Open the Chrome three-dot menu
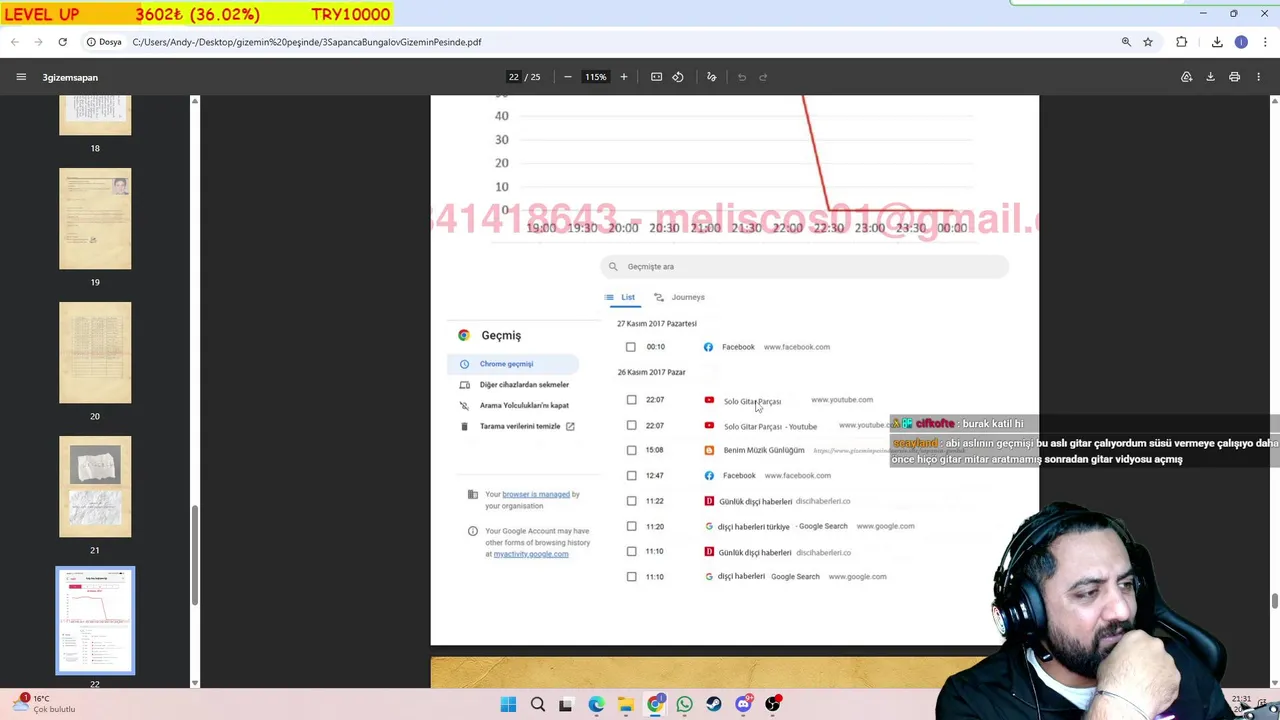This screenshot has width=1280, height=720. coord(1266,42)
